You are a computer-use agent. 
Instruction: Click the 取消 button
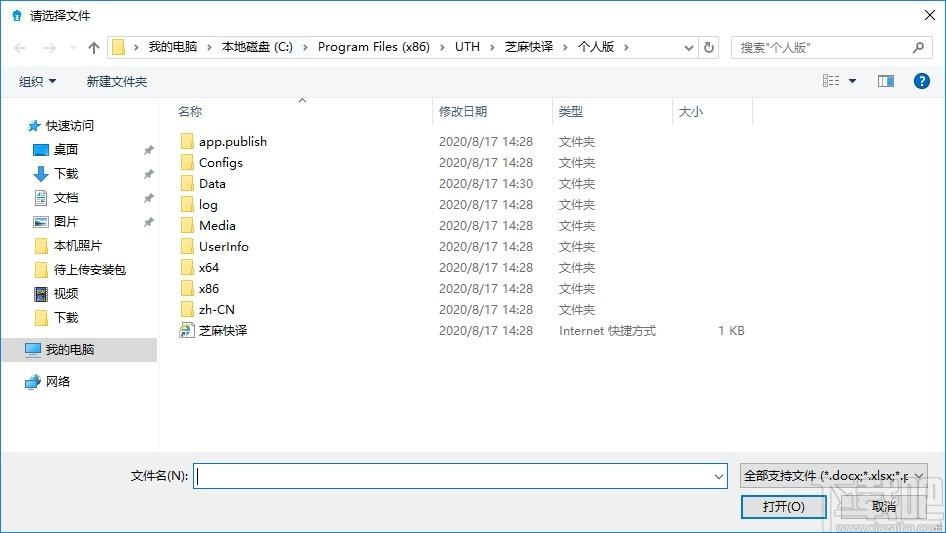pos(883,506)
